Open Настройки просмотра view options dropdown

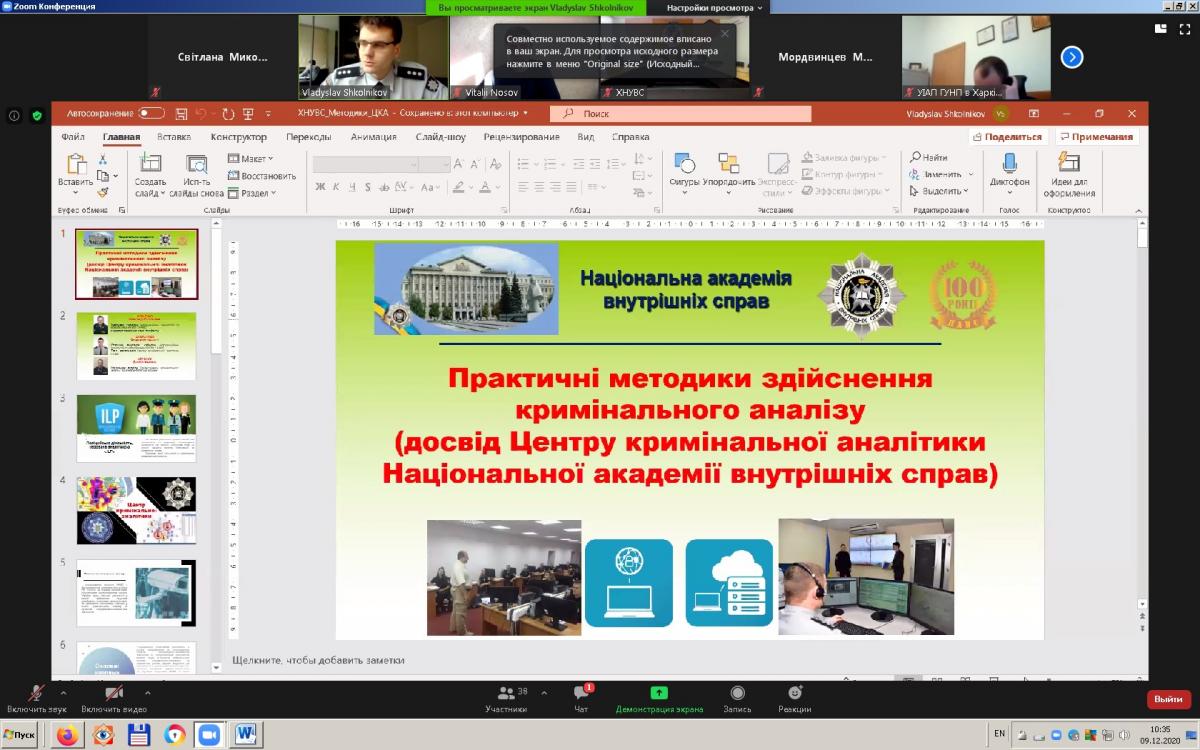tap(715, 7)
